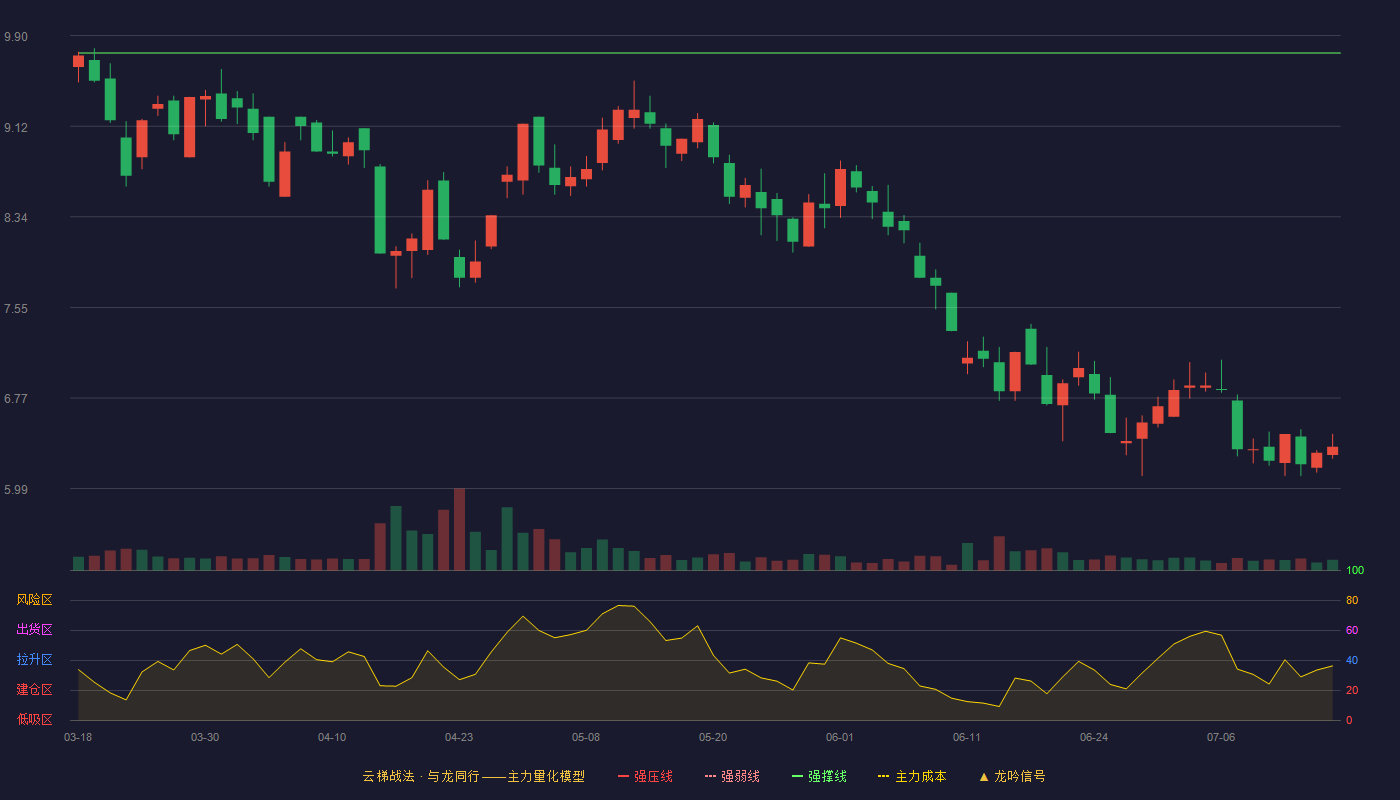The height and width of the screenshot is (800, 1400).
Task: Select the 06-24 date label
Action: click(1094, 737)
